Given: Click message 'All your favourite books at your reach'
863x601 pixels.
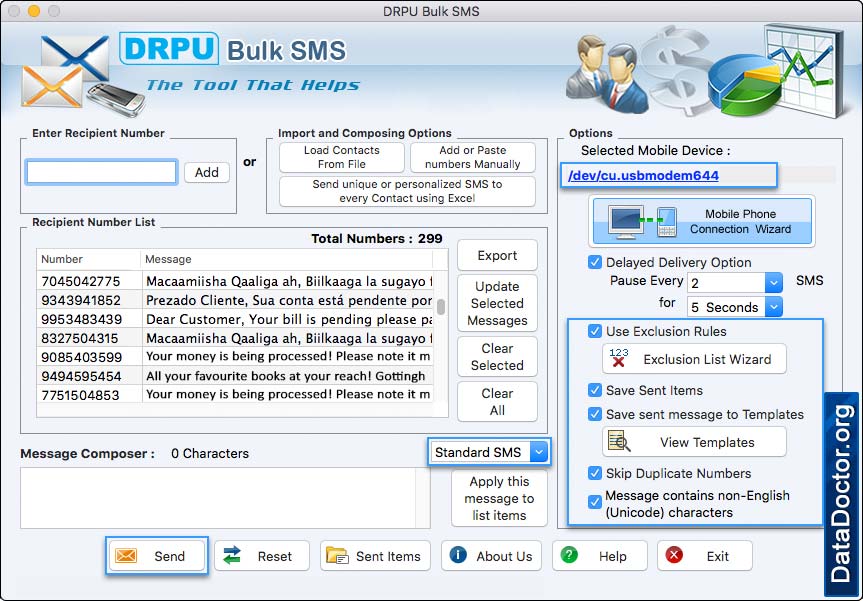Looking at the screenshot, I should (x=286, y=376).
